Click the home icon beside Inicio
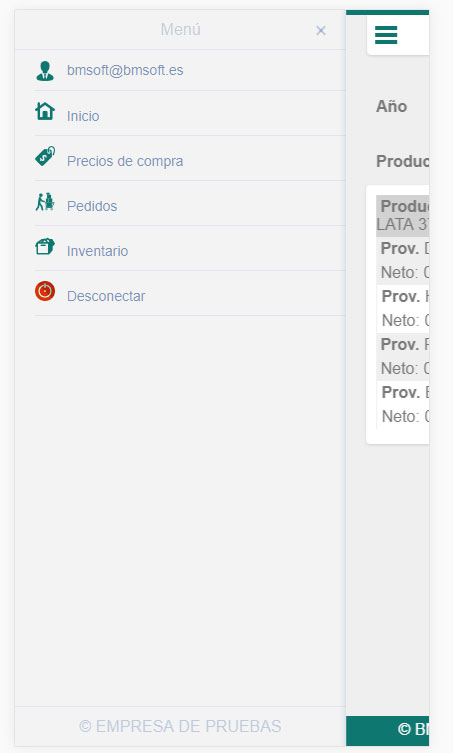453x753 pixels. pyautogui.click(x=45, y=111)
